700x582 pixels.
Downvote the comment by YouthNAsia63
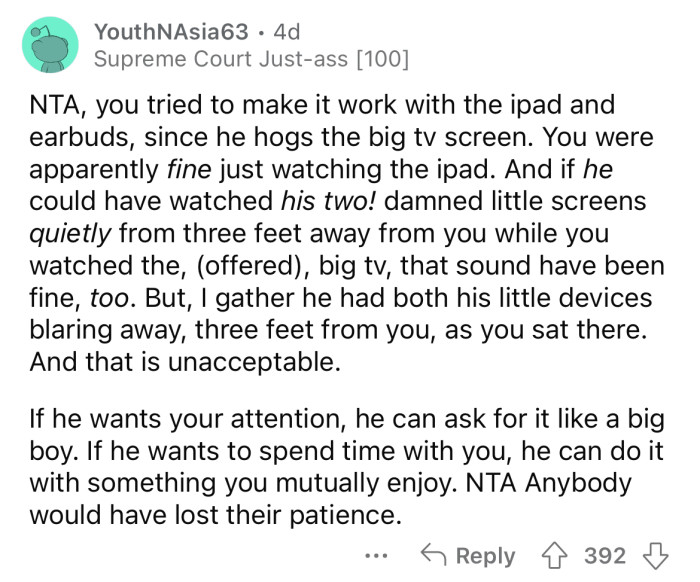[x=655, y=557]
